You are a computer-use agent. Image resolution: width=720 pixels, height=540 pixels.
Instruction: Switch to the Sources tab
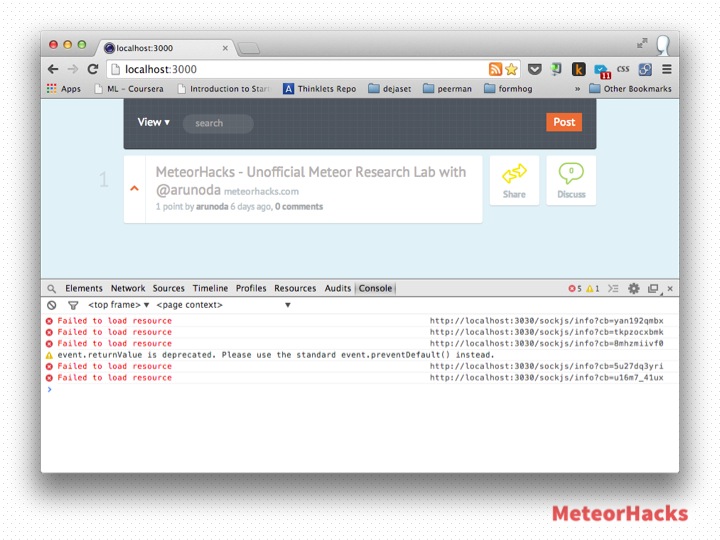169,288
